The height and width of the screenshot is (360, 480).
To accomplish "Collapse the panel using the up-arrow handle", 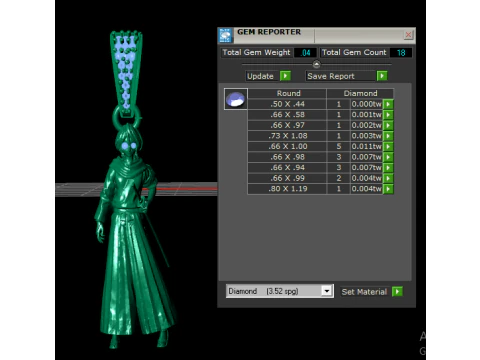I will click(x=316, y=64).
